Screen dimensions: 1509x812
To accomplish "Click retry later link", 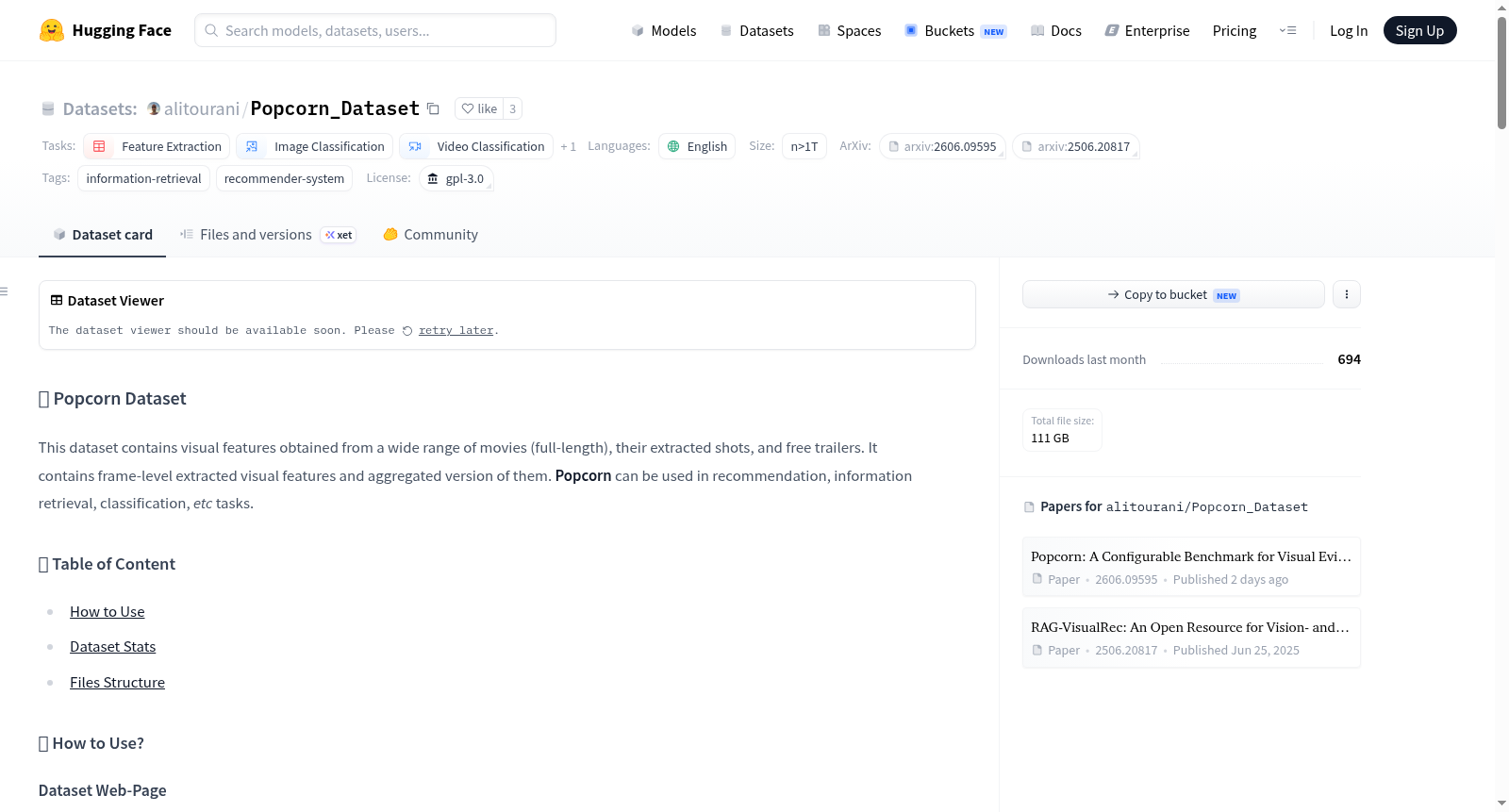I will (456, 330).
